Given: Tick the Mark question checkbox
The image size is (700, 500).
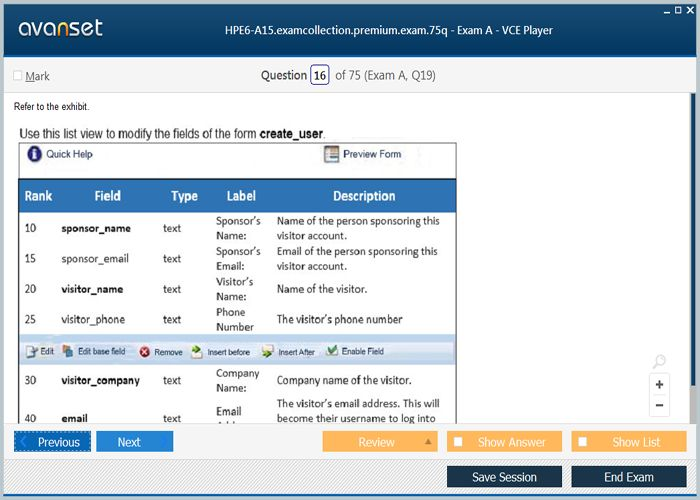Looking at the screenshot, I should coord(18,76).
